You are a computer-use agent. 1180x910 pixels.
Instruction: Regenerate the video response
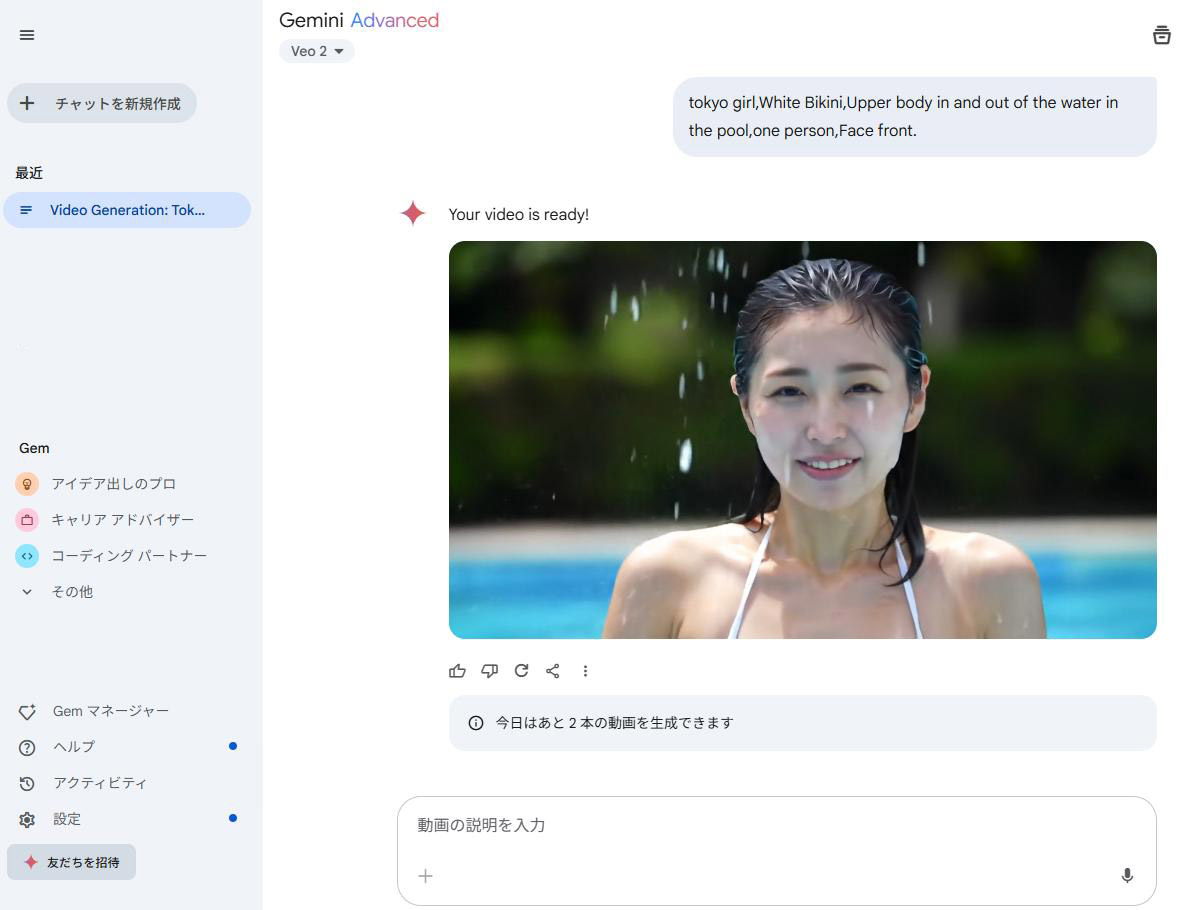[522, 671]
